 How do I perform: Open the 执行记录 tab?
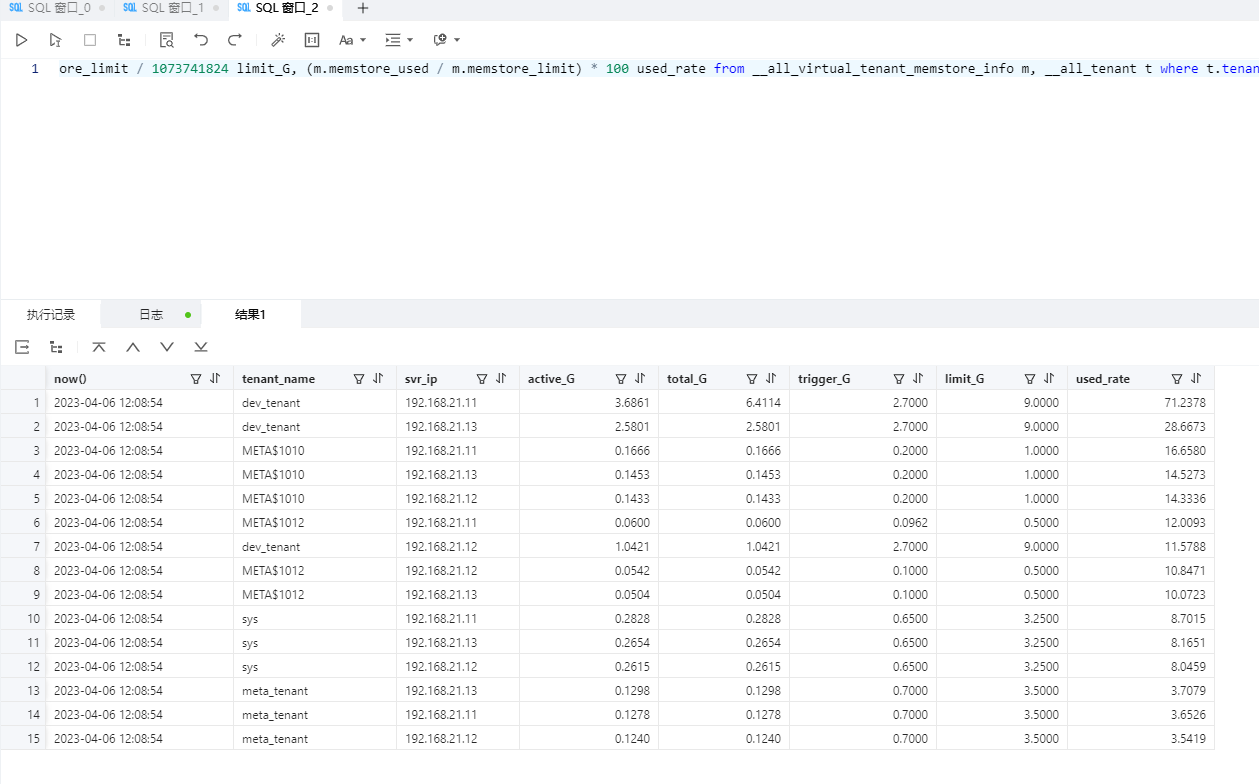coord(51,314)
